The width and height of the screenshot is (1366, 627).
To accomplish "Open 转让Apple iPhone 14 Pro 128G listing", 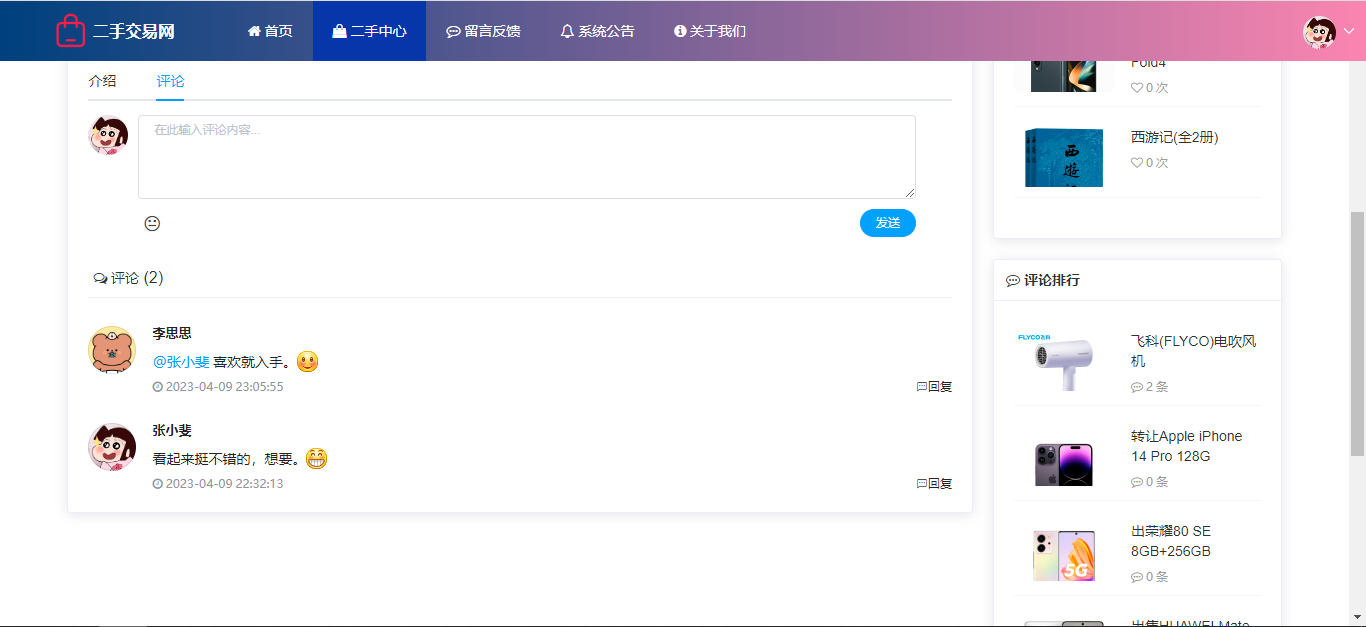I will click(1186, 446).
